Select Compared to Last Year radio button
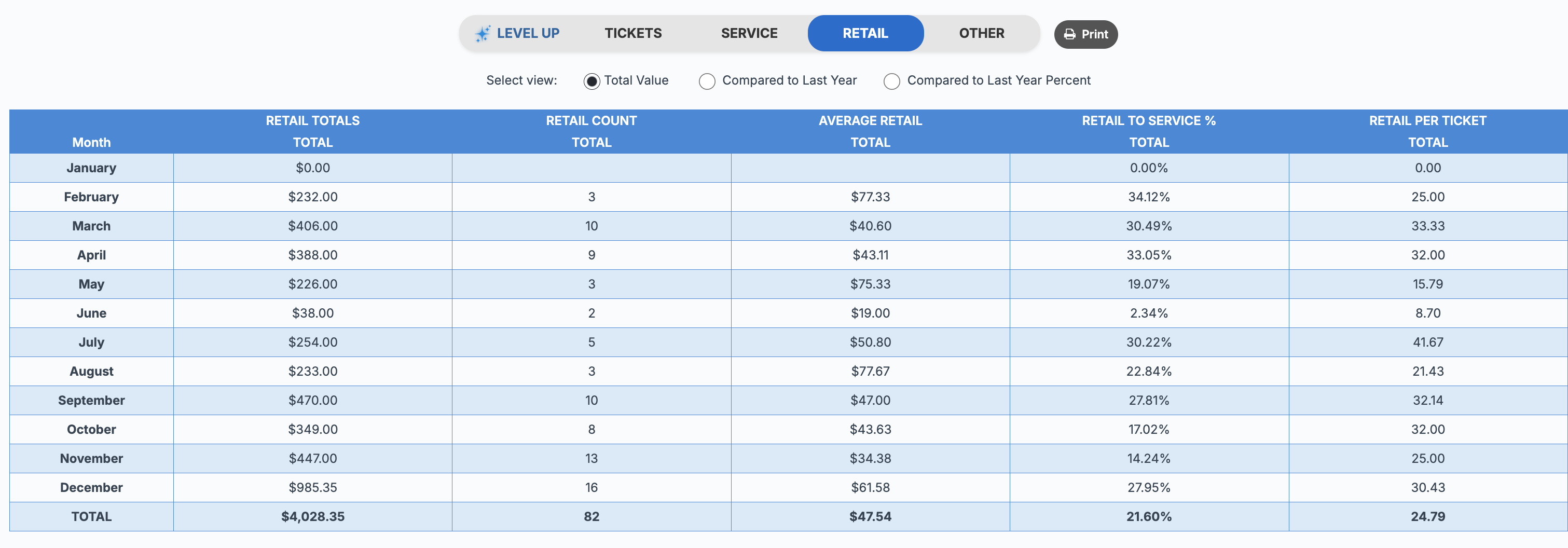The image size is (1568, 548). click(707, 81)
